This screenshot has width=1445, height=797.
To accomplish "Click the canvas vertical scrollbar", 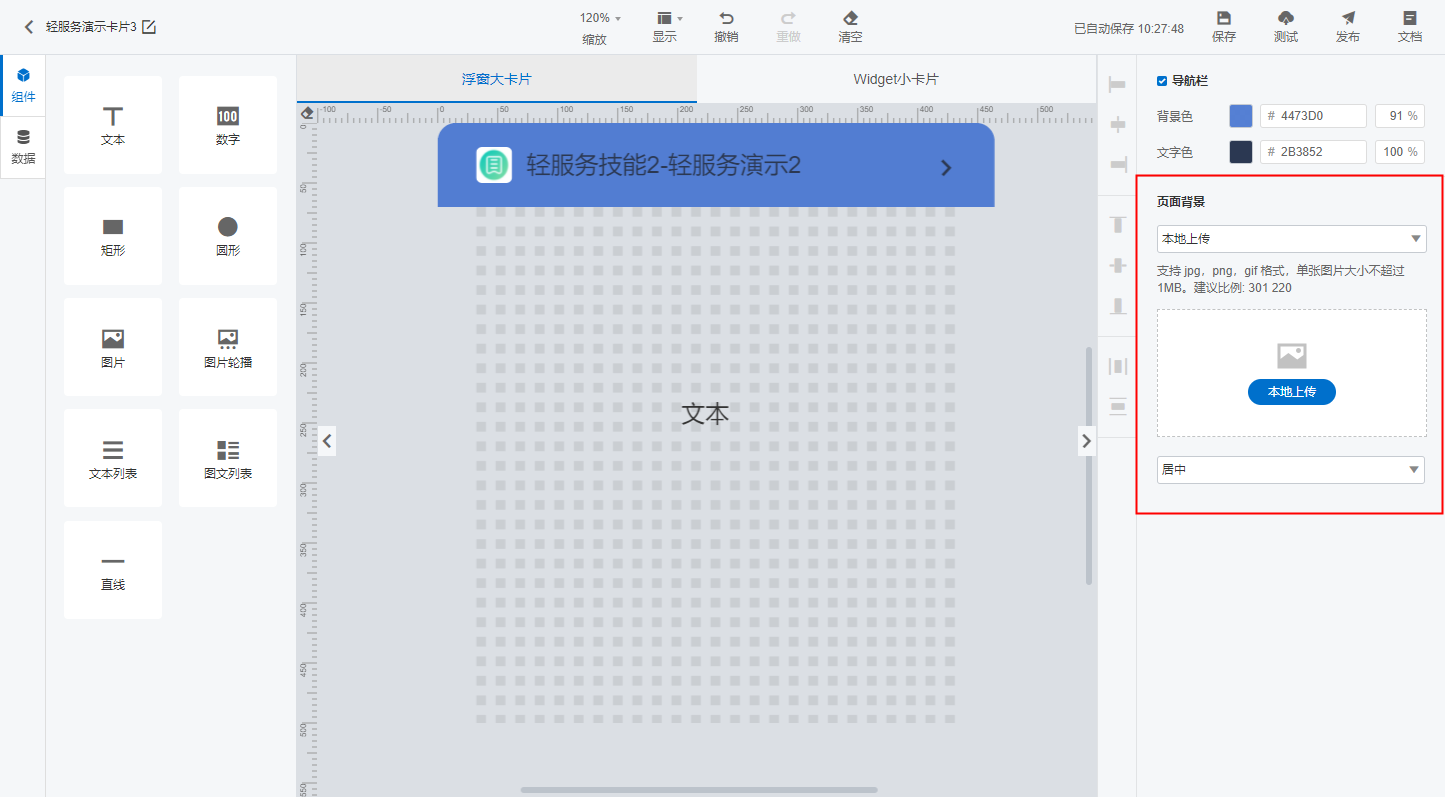I will coord(1089,466).
